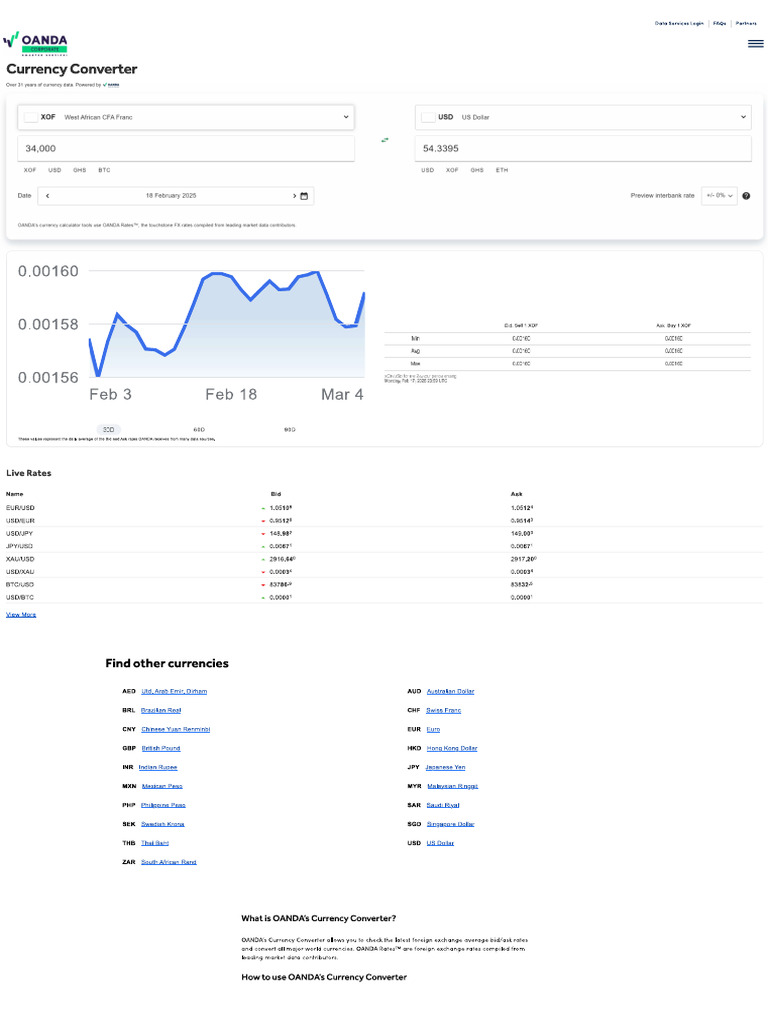768x1024 pixels.
Task: Click the 54.3395 converted amount field
Action: [x=583, y=148]
